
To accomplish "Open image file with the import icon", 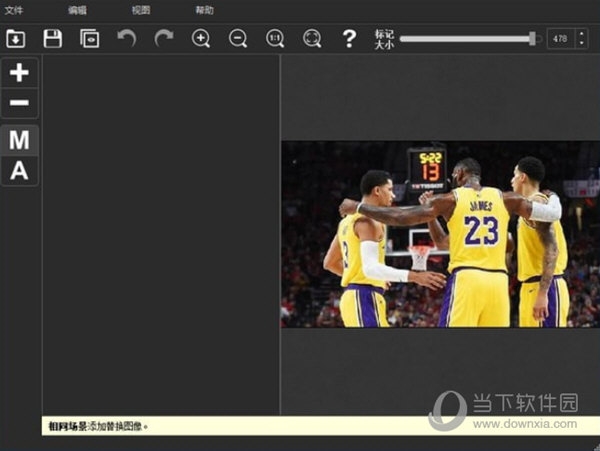I will [16, 39].
